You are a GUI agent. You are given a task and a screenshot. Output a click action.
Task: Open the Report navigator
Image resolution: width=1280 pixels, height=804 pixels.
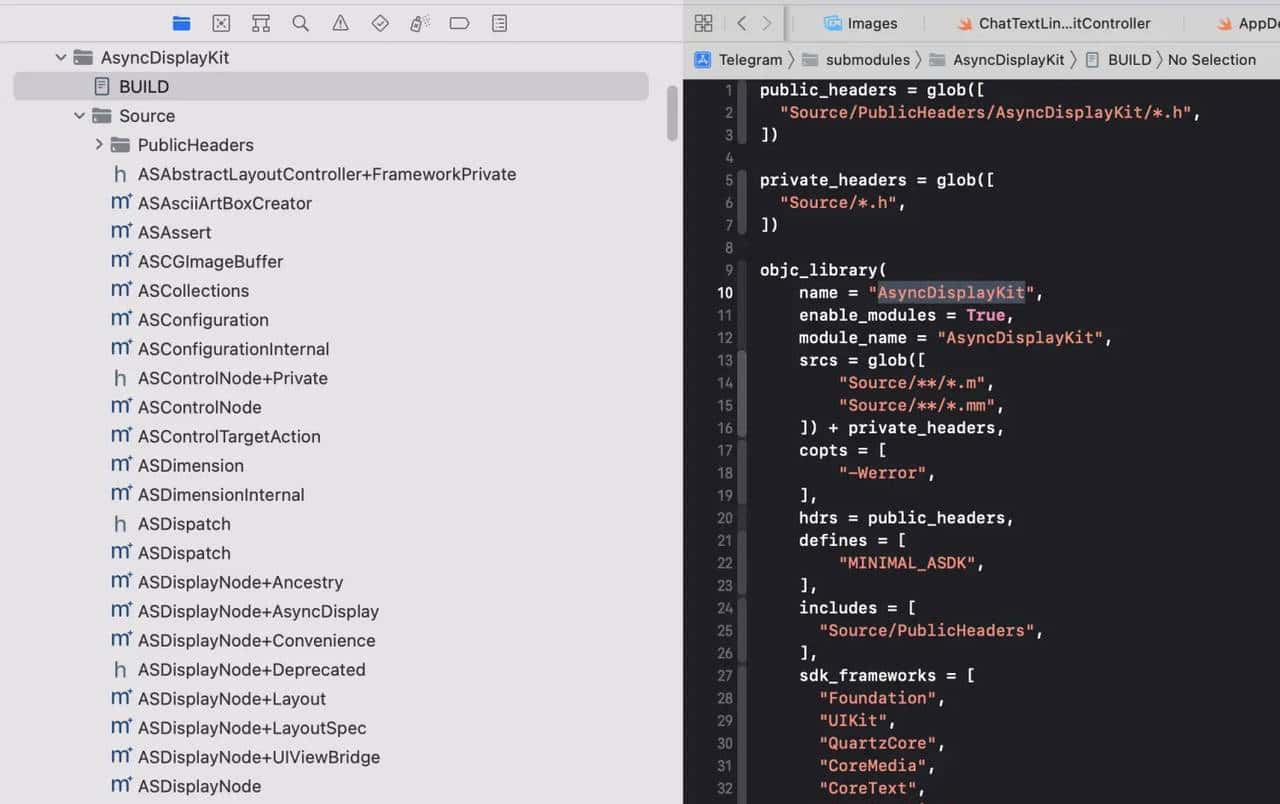(500, 23)
